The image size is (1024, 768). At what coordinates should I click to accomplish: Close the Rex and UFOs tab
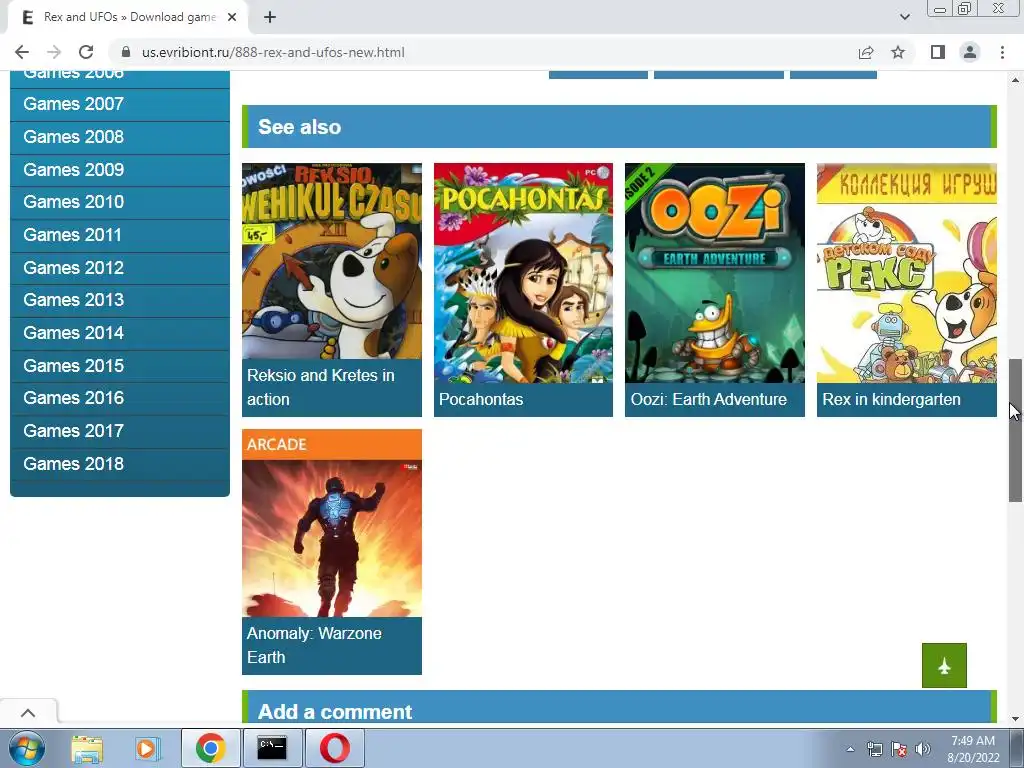pyautogui.click(x=232, y=18)
